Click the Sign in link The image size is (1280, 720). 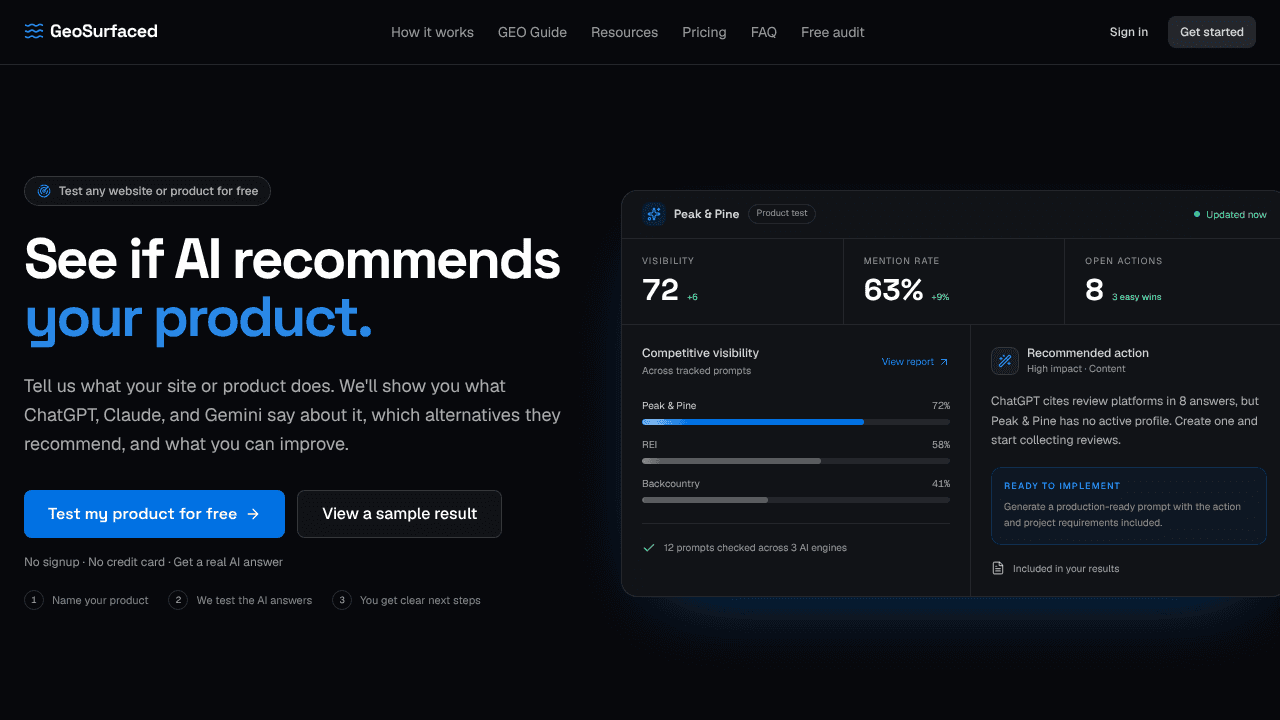click(x=1129, y=32)
